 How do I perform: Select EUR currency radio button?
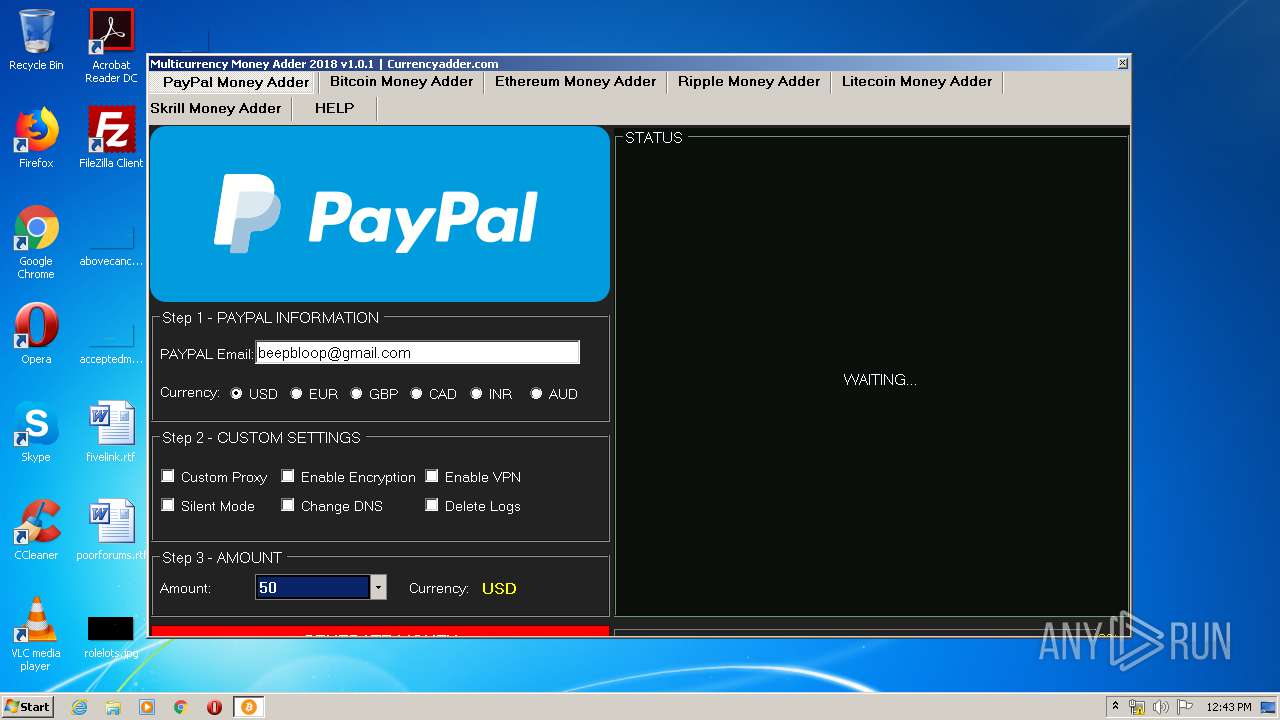pos(296,394)
